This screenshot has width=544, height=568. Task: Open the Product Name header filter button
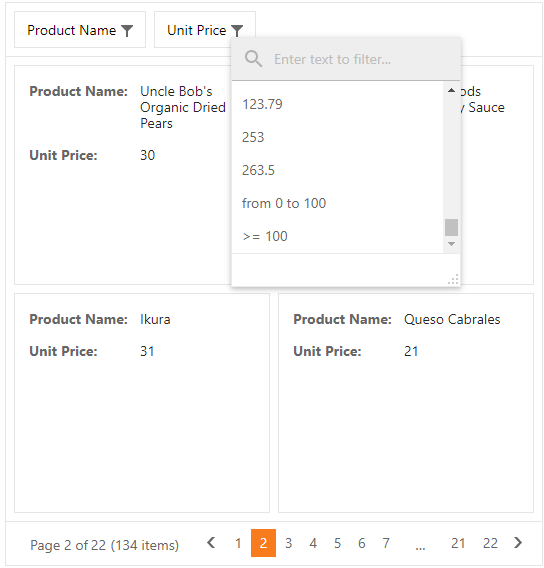click(x=80, y=30)
